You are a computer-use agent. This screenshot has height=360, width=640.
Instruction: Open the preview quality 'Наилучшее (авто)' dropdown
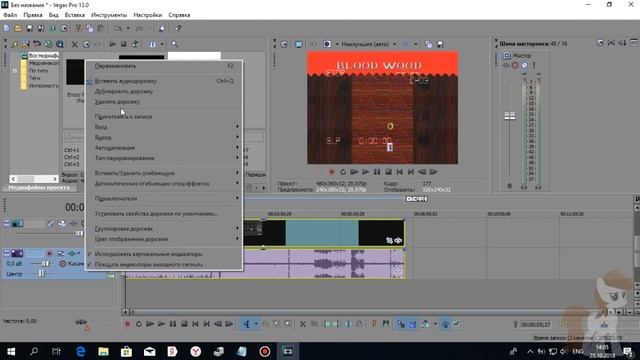(x=369, y=44)
